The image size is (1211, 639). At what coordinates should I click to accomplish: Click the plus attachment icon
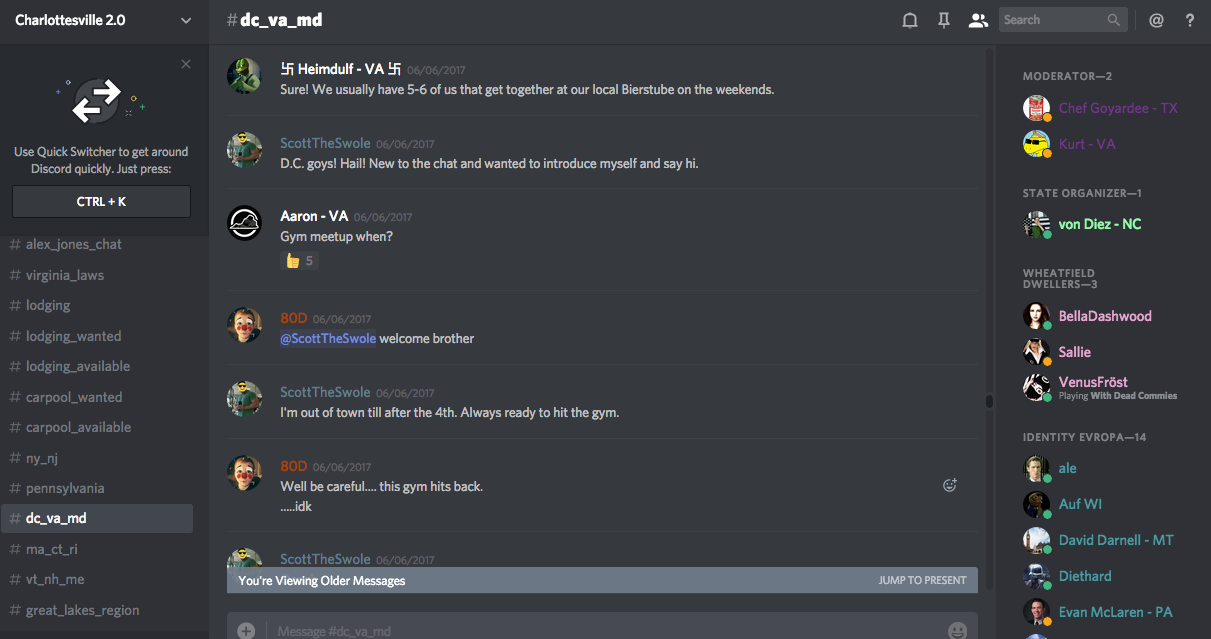click(246, 630)
